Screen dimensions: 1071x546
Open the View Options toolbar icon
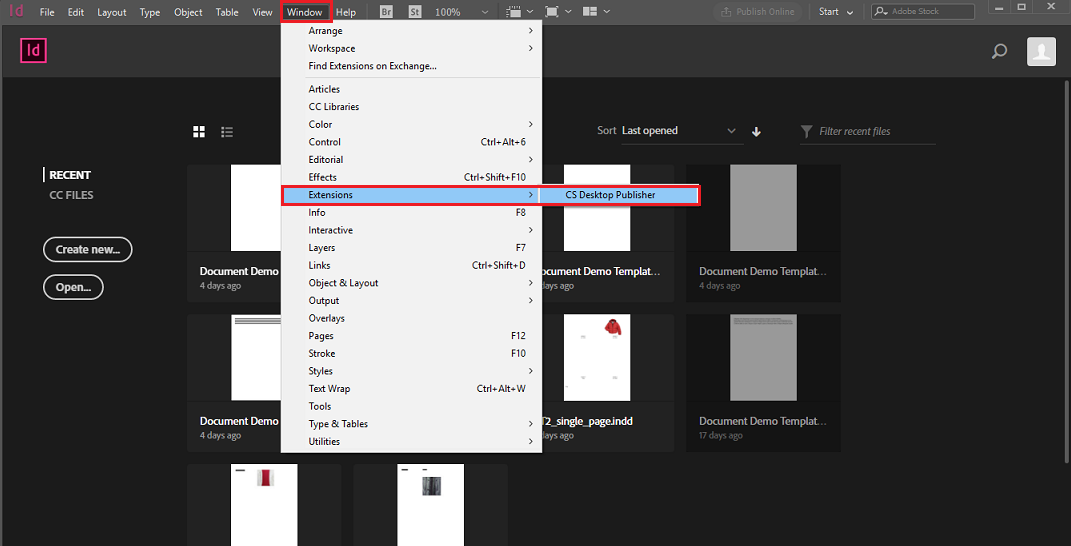518,12
